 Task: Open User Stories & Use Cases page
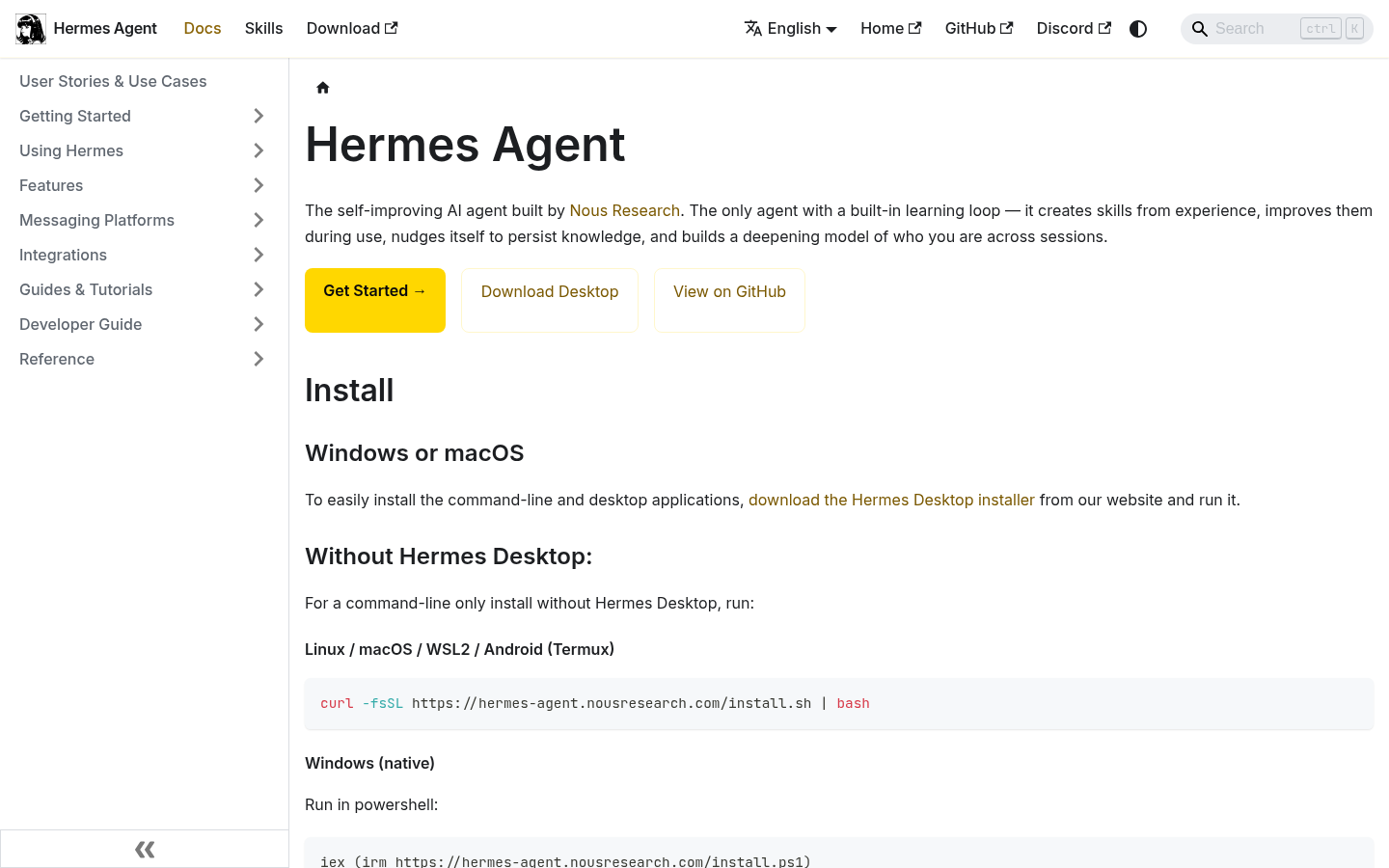[x=113, y=81]
